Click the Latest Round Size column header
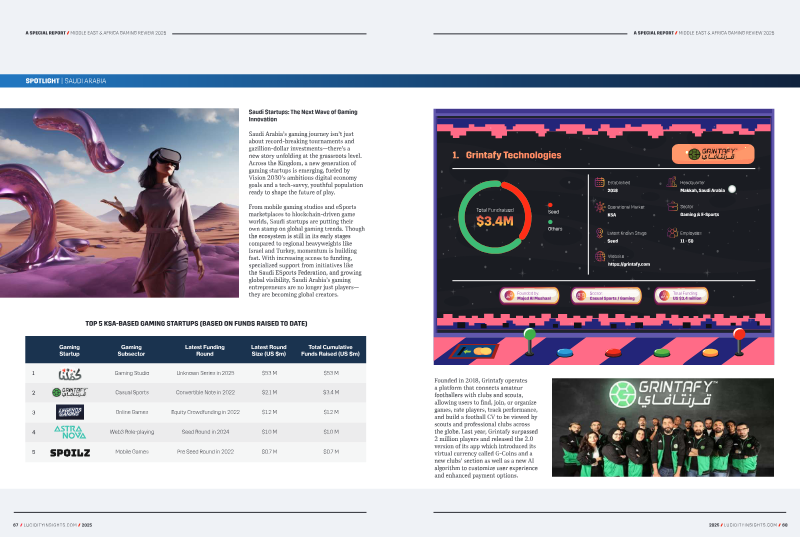 [x=269, y=350]
